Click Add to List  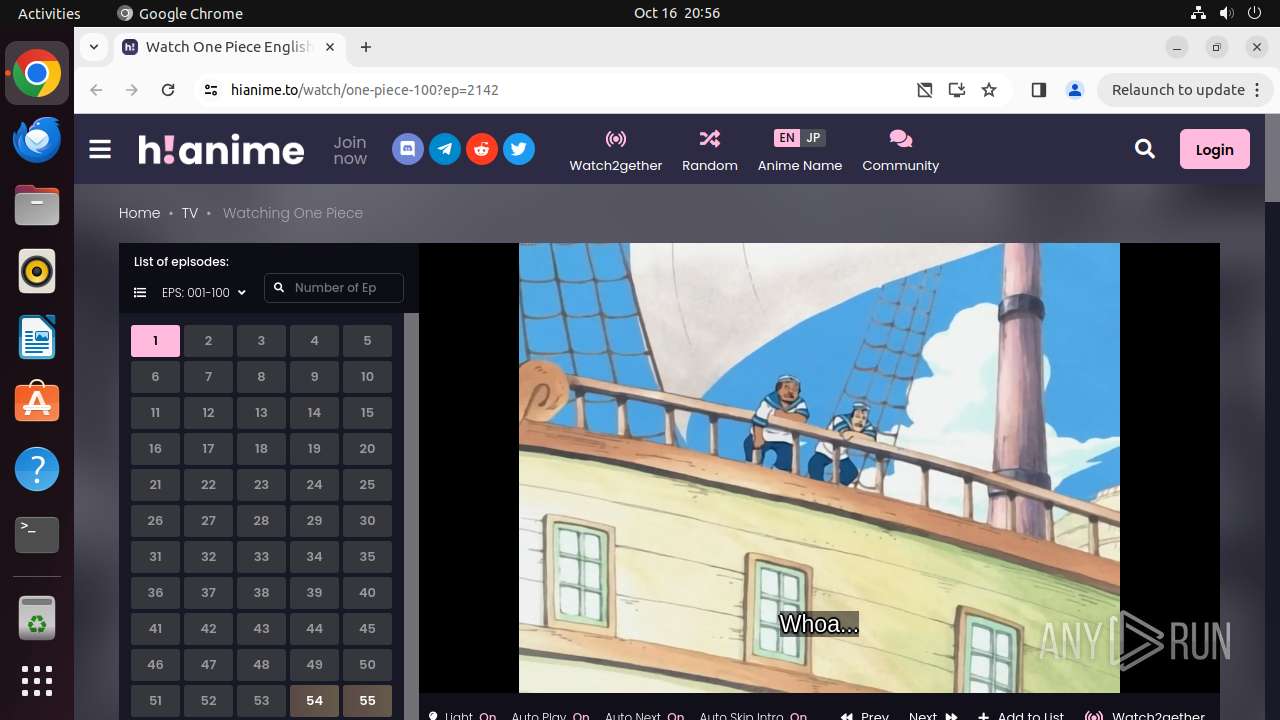coord(1021,716)
